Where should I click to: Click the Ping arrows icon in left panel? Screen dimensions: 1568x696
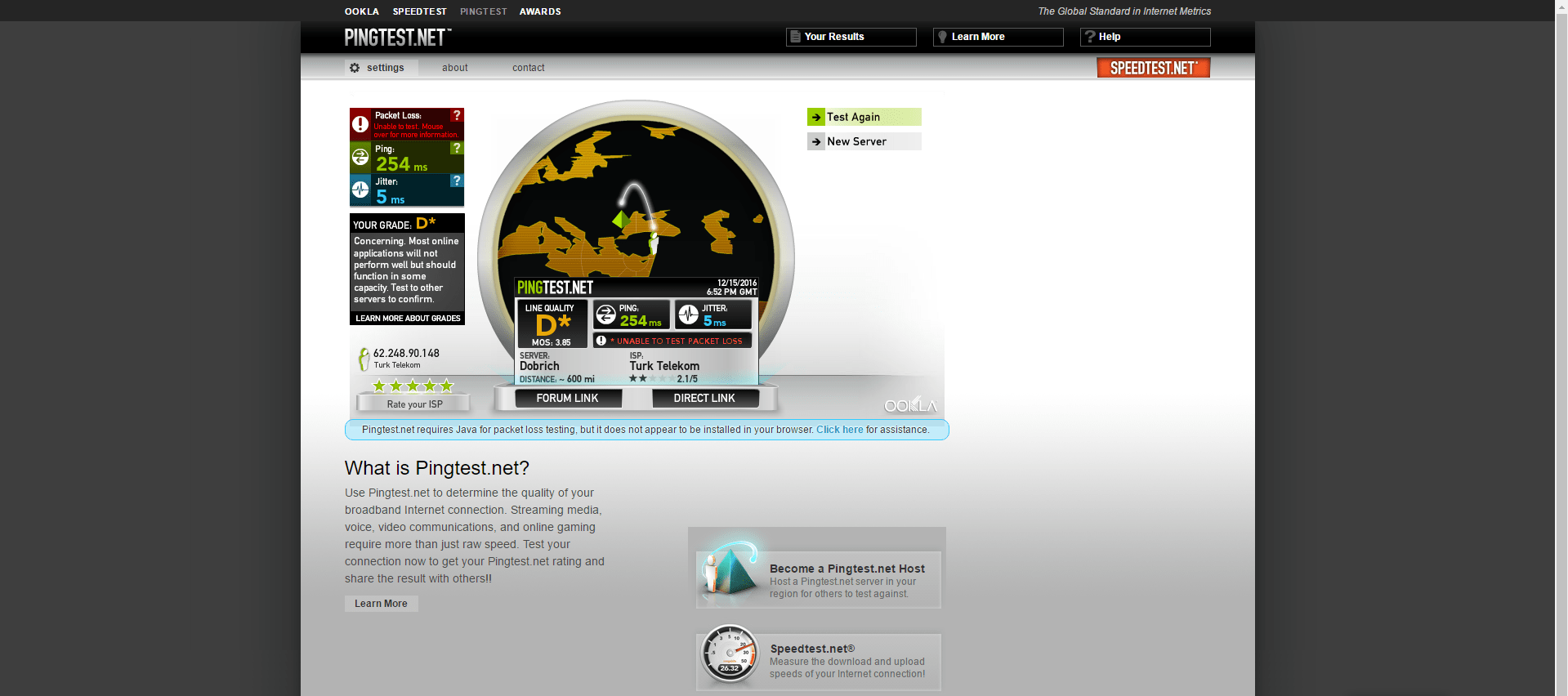tap(360, 157)
